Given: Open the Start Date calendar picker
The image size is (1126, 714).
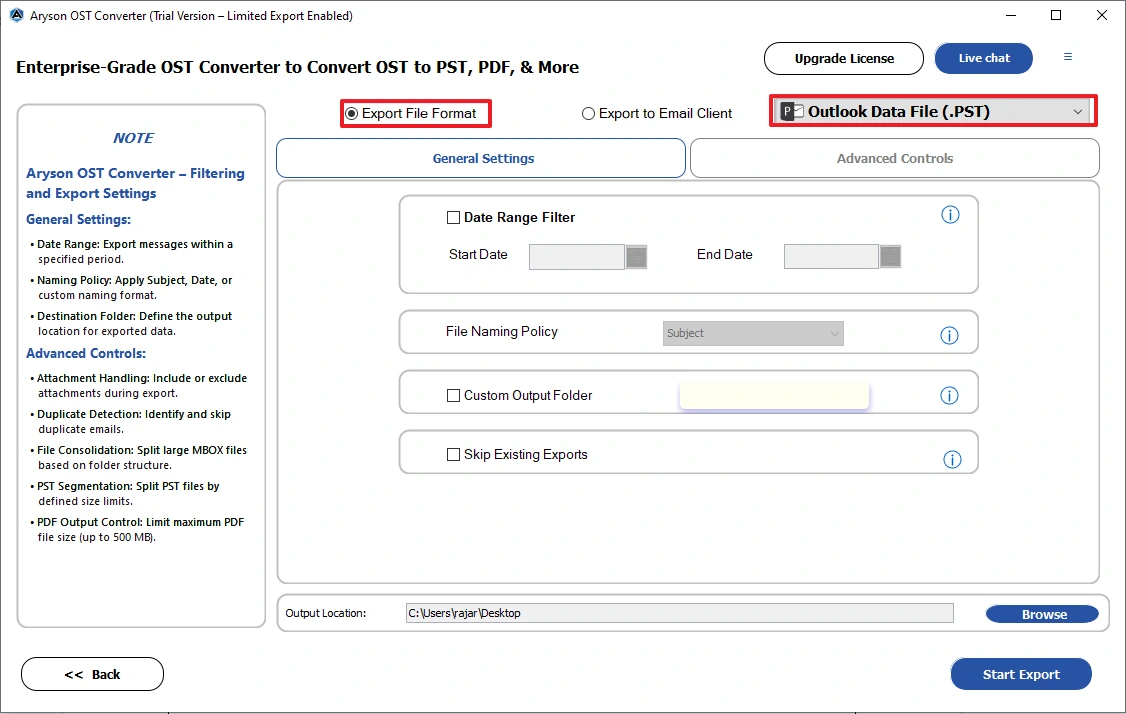Looking at the screenshot, I should 636,256.
